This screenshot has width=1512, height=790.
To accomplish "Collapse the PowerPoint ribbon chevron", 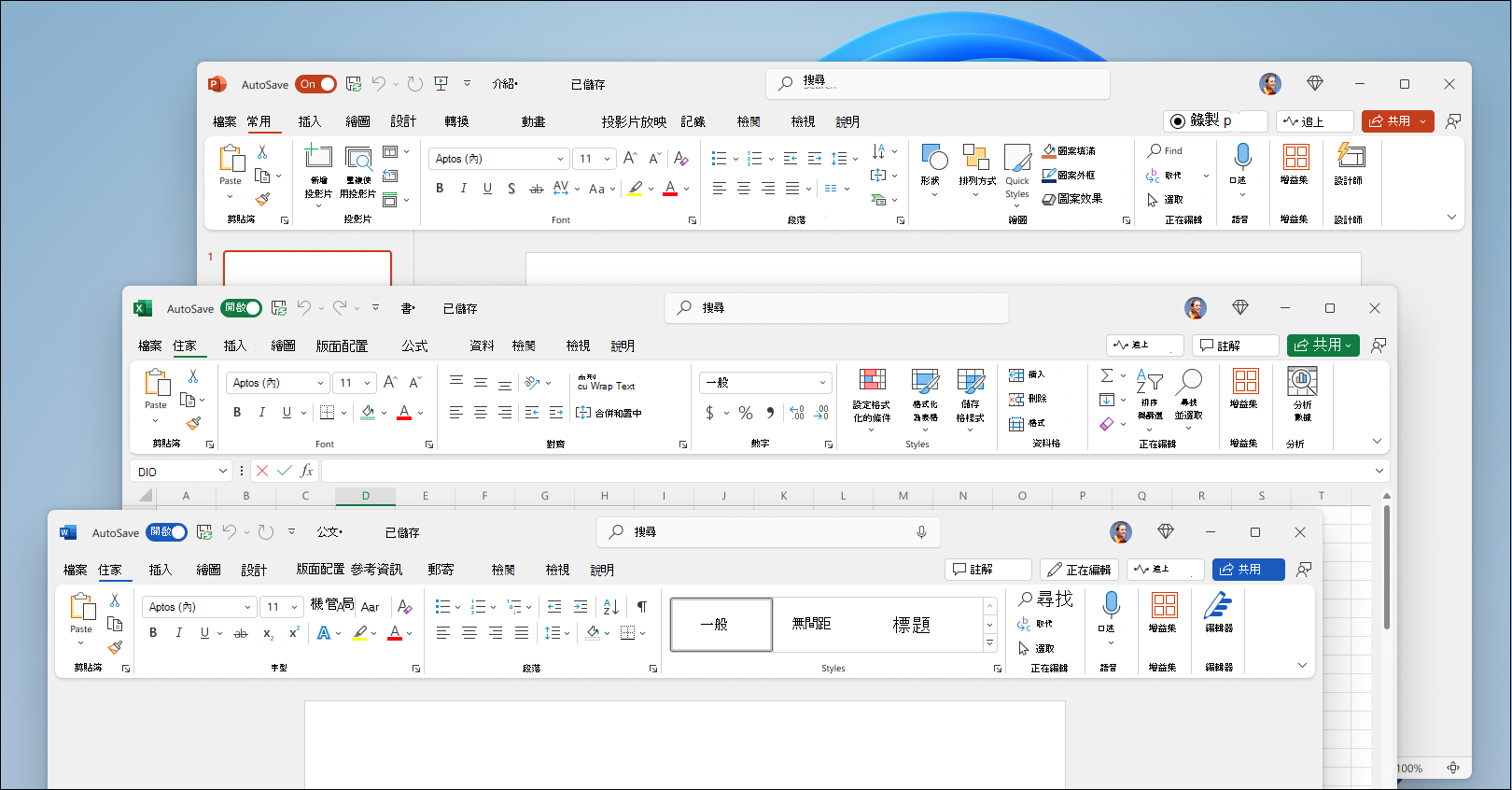I will [x=1451, y=217].
